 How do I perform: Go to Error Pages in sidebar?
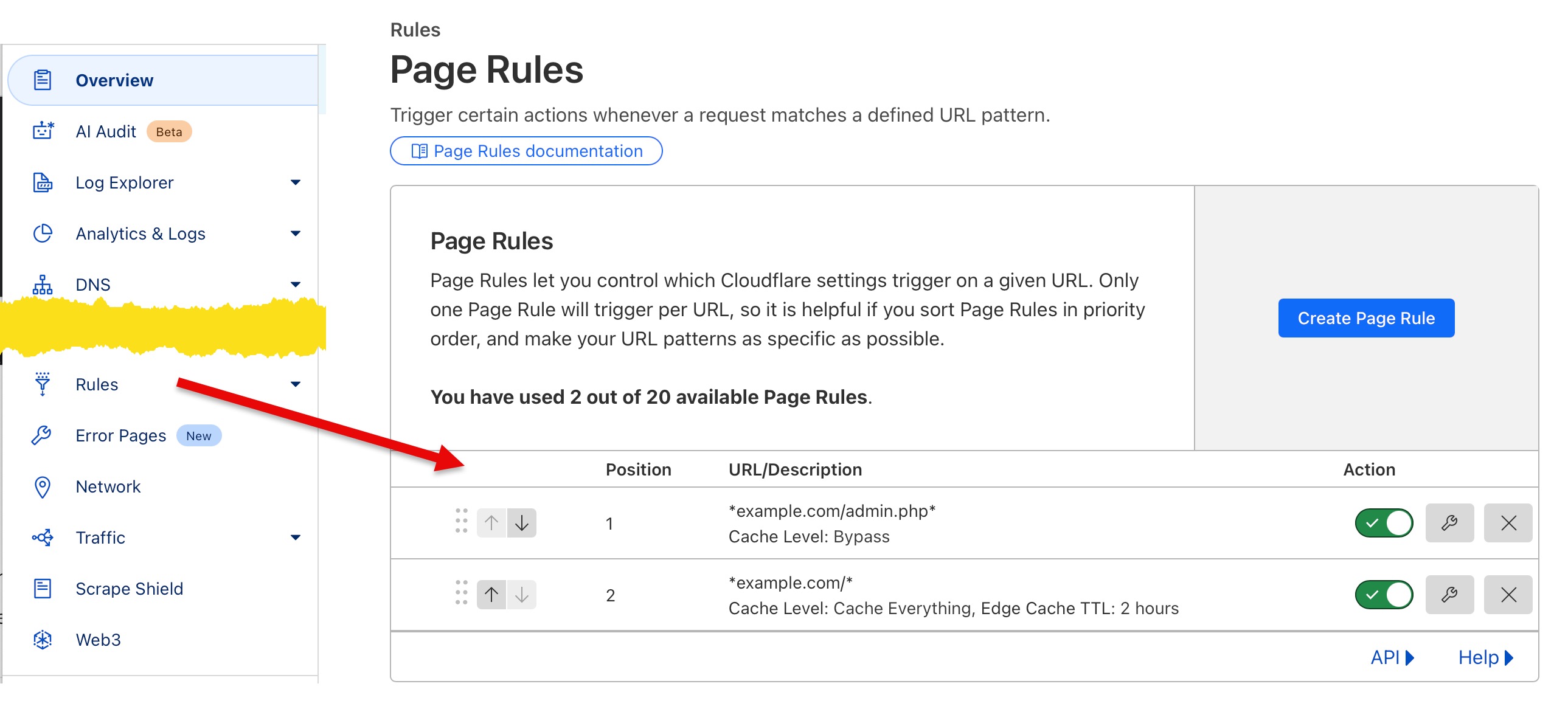tap(120, 436)
